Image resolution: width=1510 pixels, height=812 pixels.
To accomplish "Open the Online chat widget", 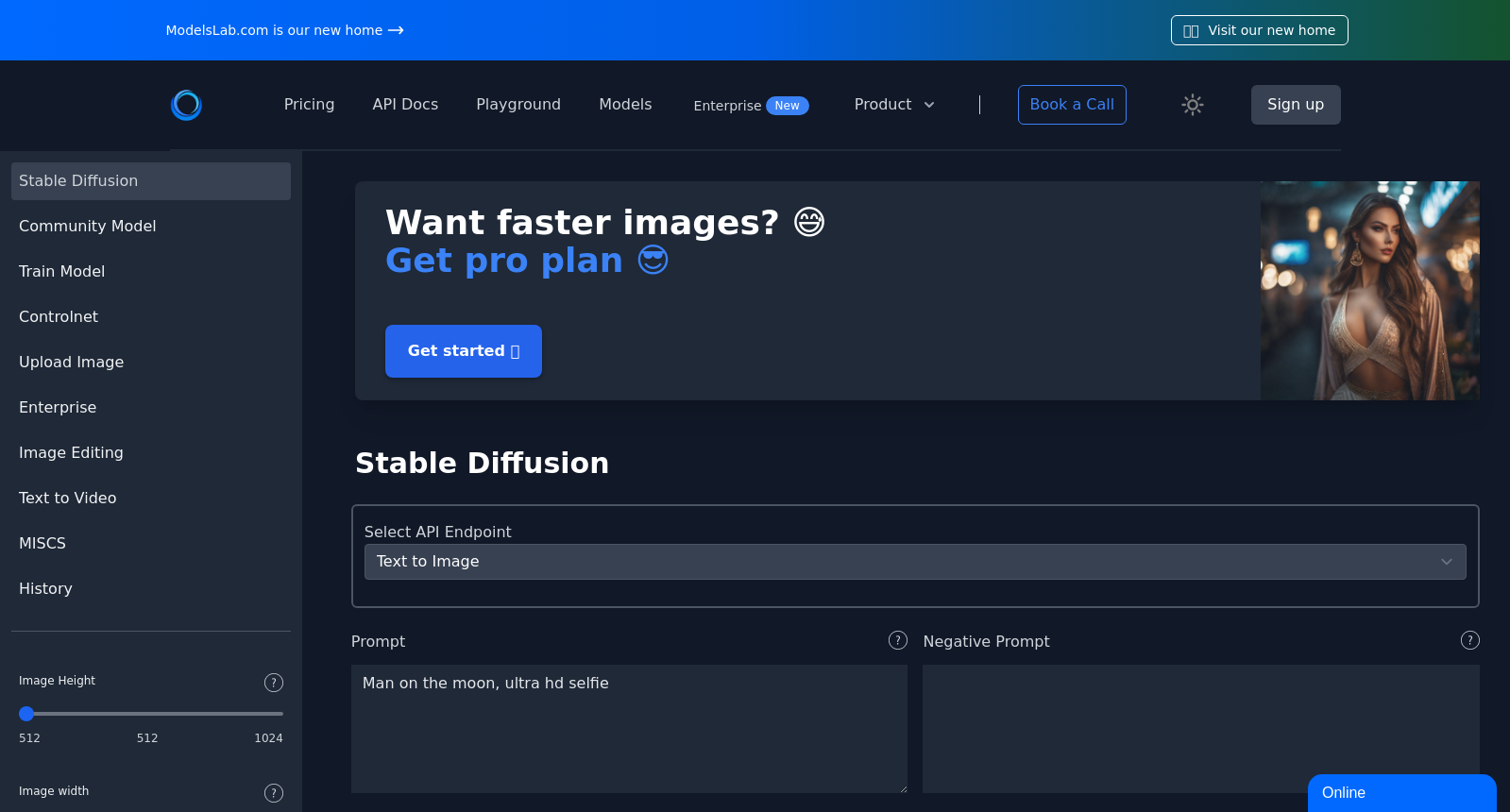I will (1402, 793).
